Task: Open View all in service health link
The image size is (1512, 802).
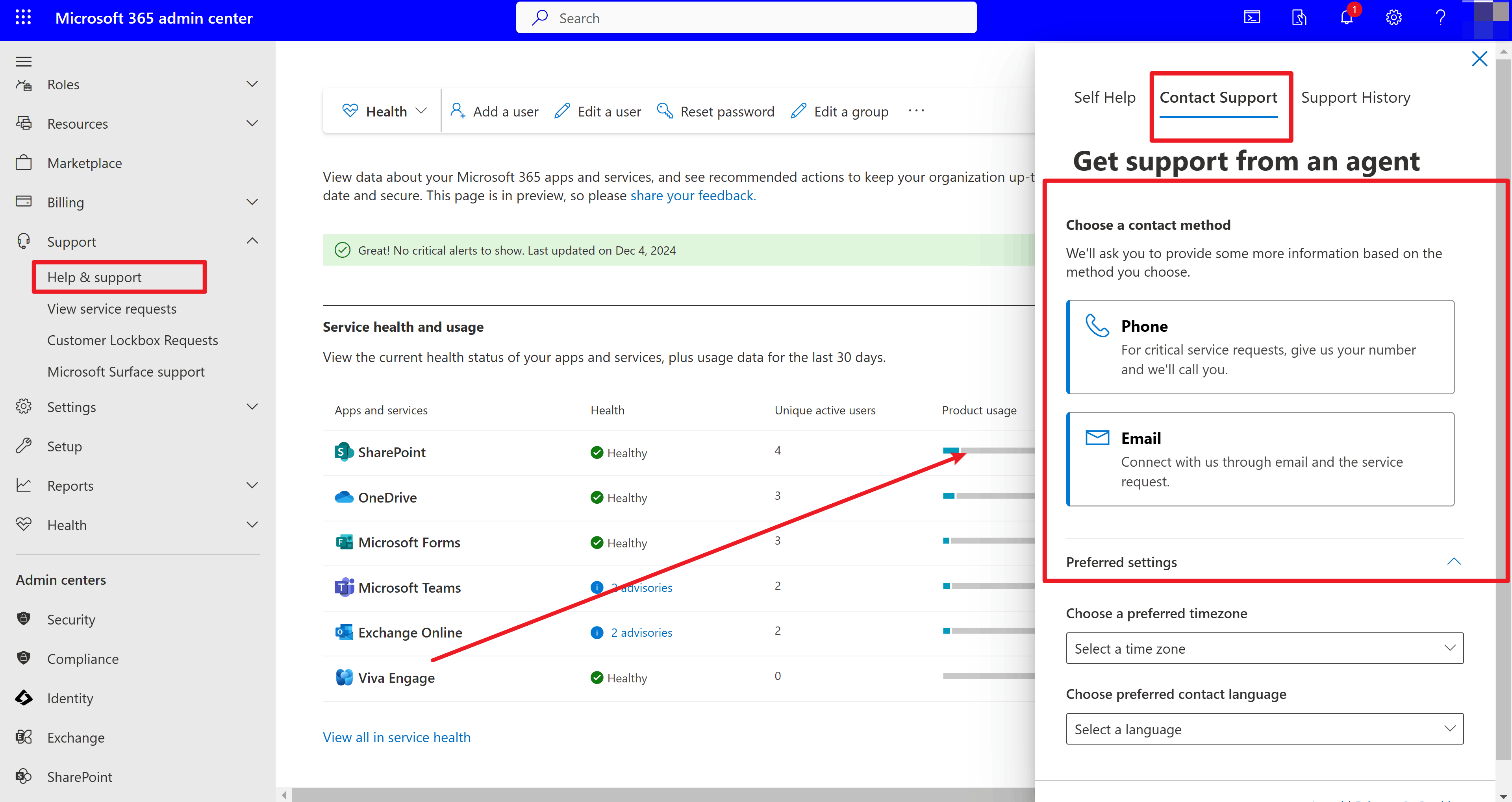Action: 396,737
